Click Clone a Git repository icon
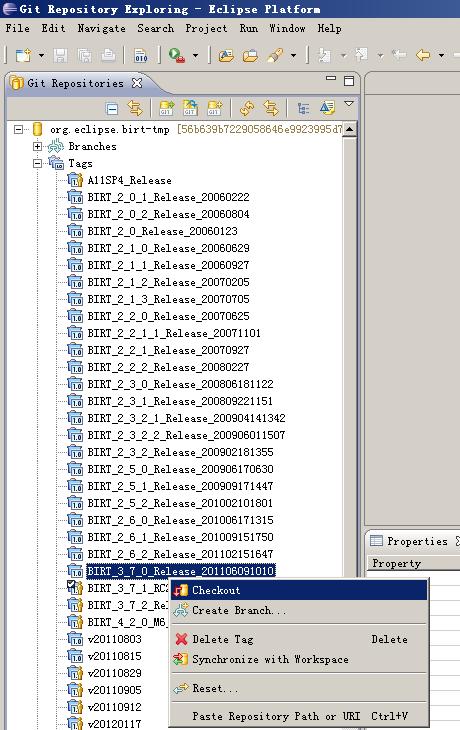 [190, 108]
